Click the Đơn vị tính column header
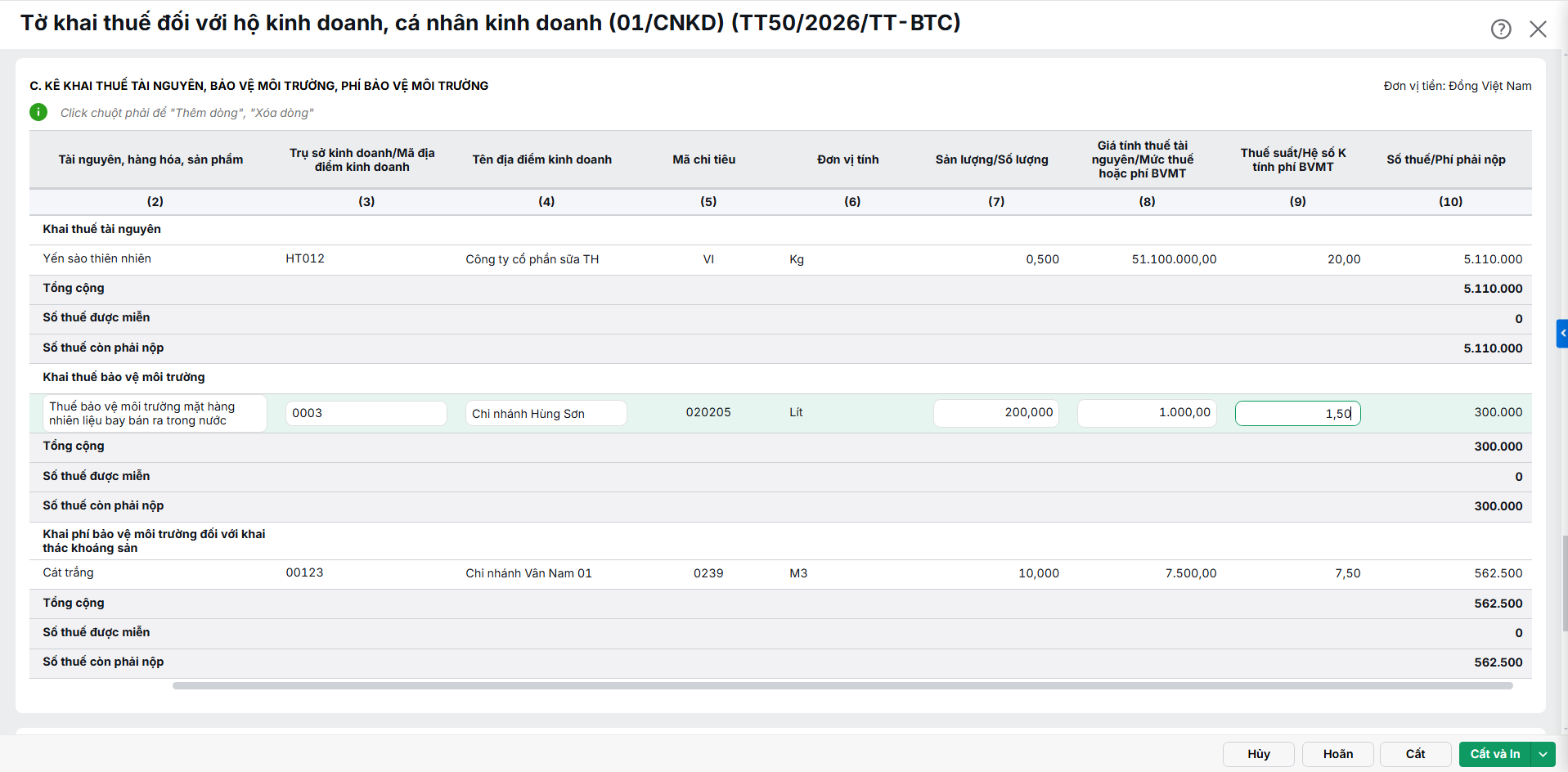The width and height of the screenshot is (1568, 772). click(848, 159)
